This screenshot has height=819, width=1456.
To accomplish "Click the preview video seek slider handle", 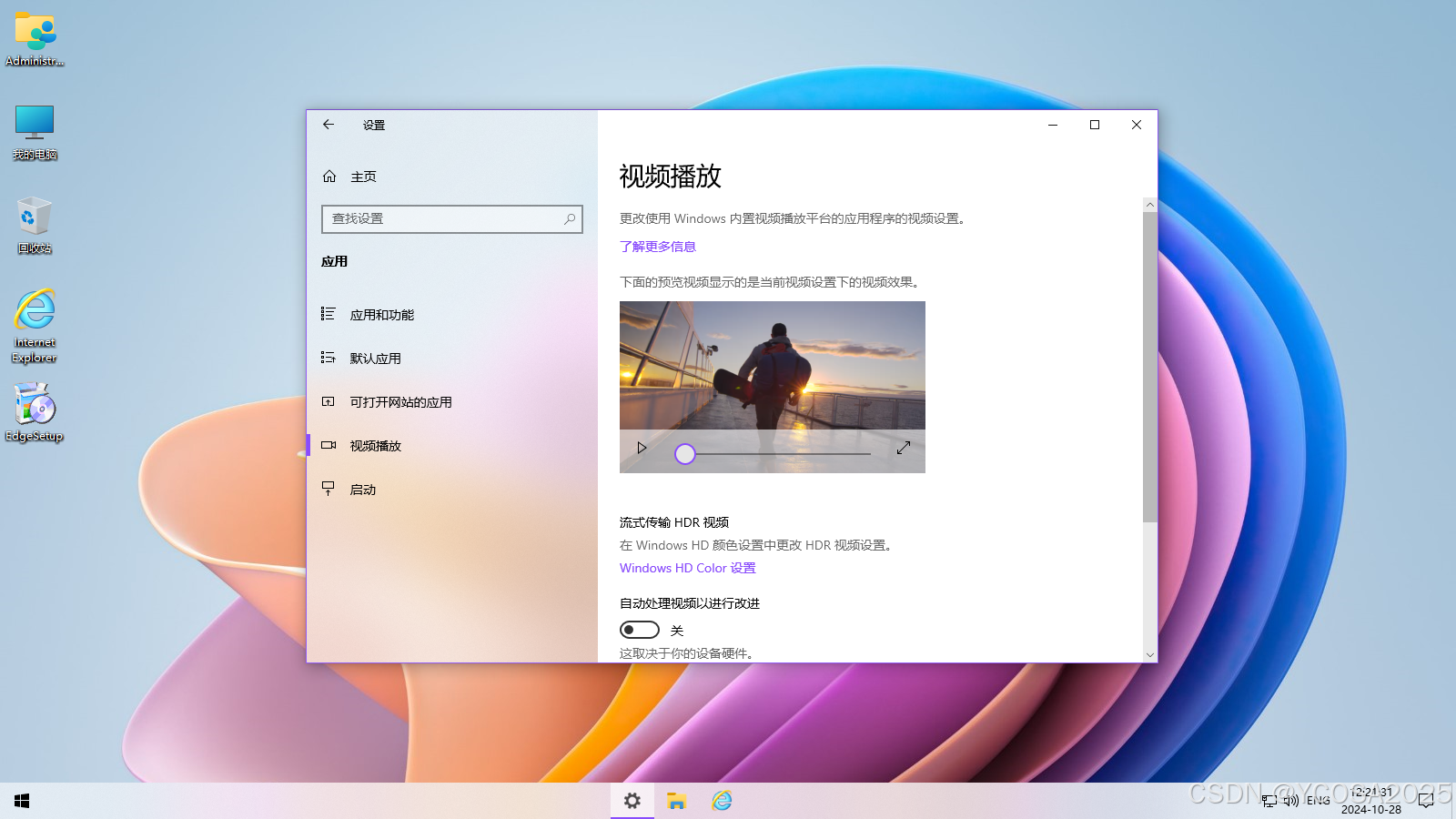I will pyautogui.click(x=685, y=453).
